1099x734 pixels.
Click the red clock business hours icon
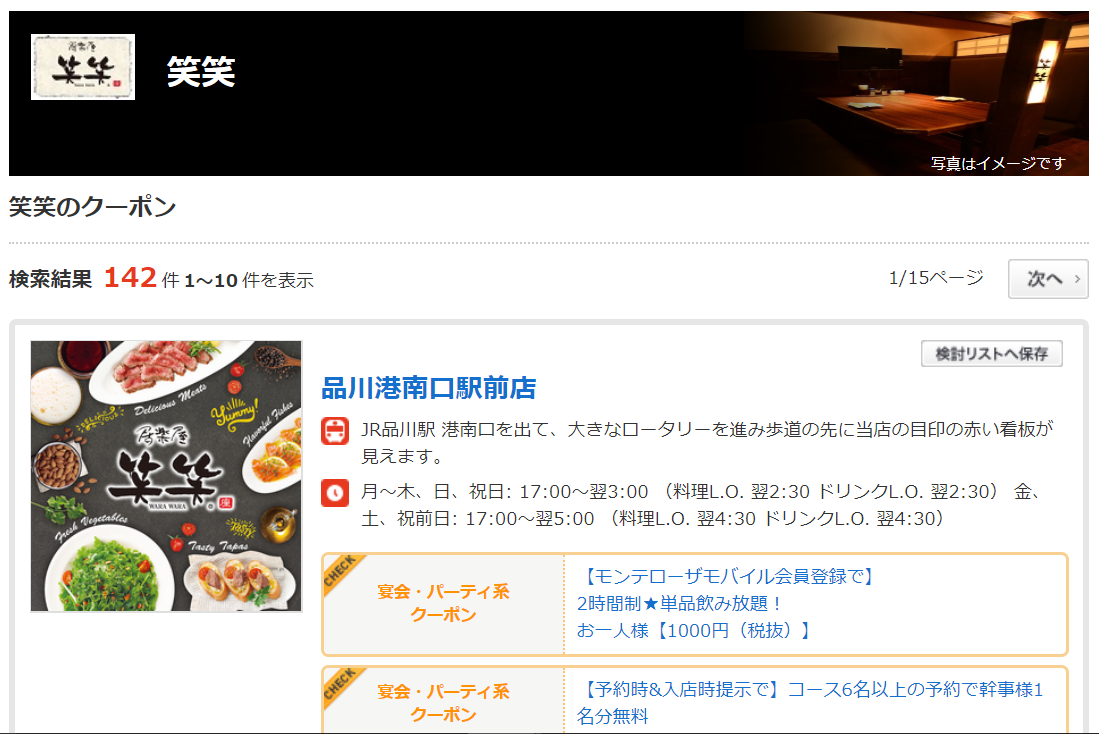click(x=335, y=493)
